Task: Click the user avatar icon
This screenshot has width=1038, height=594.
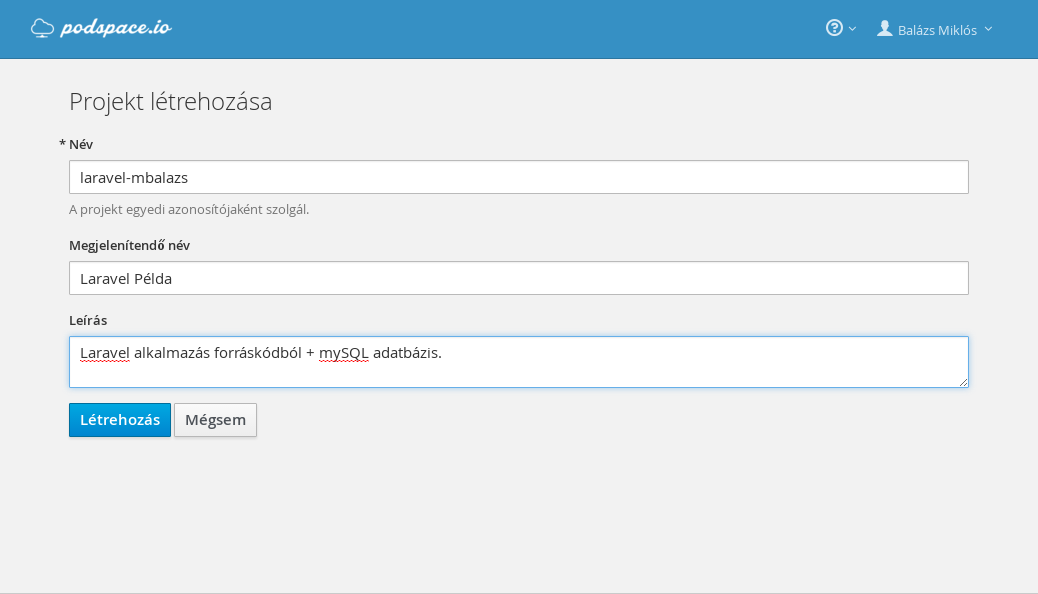Action: [884, 28]
